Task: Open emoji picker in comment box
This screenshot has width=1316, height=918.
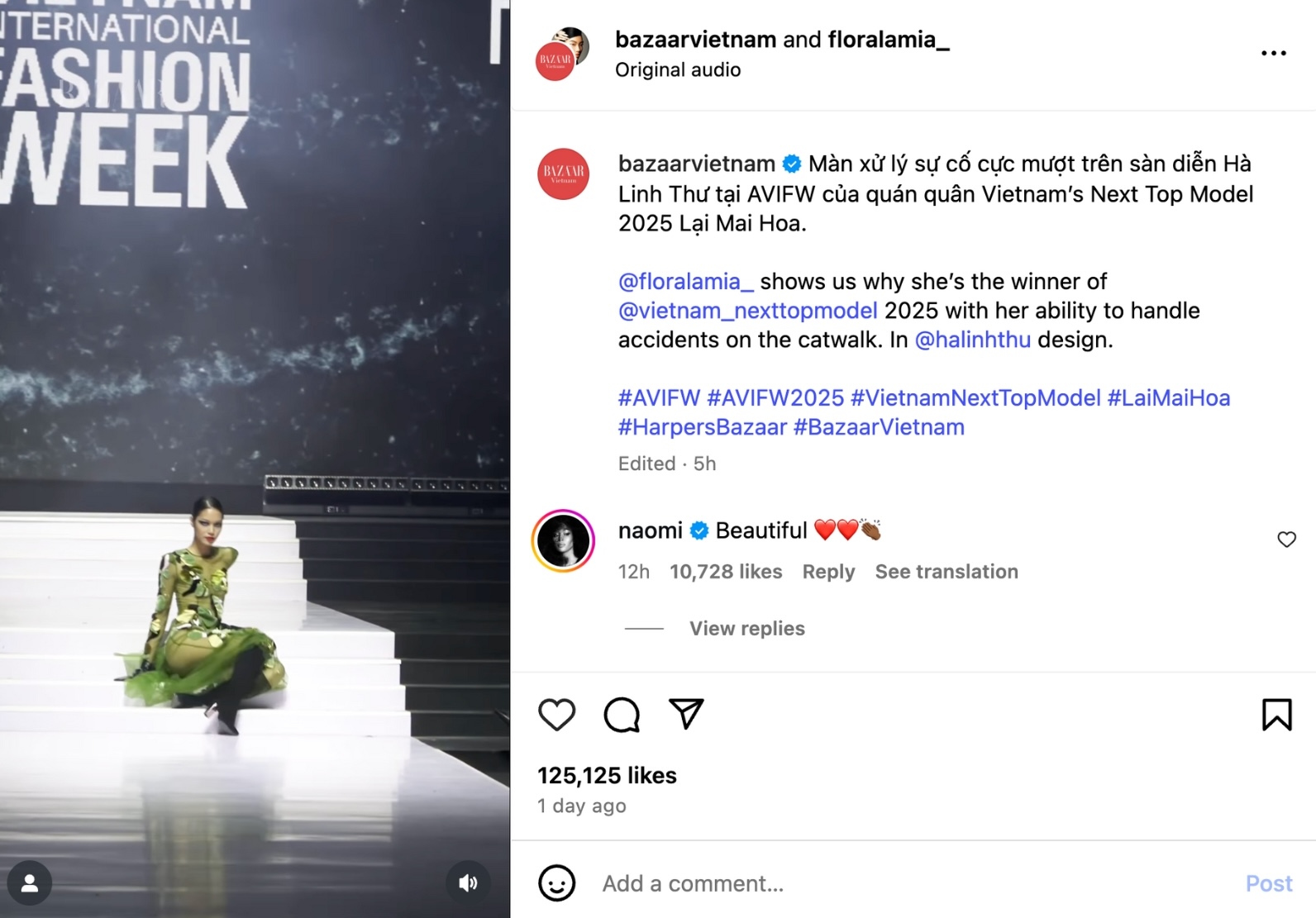Action: coord(556,883)
